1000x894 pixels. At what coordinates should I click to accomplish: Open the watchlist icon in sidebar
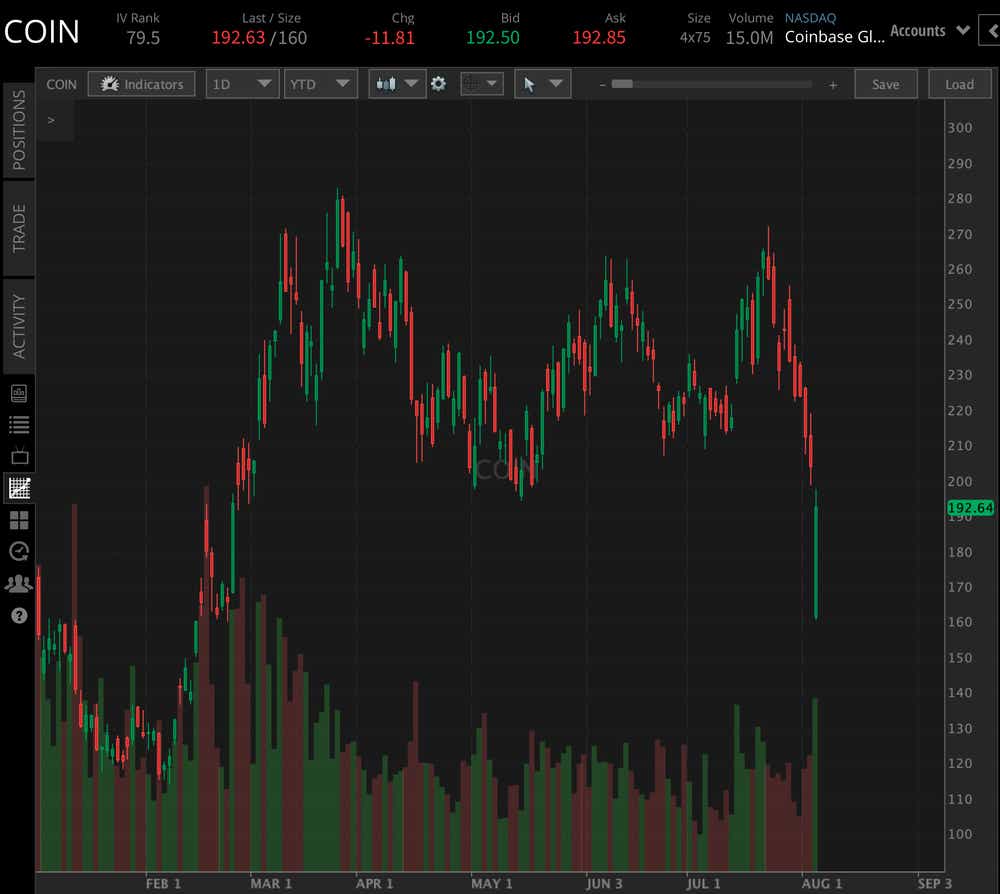pos(18,424)
